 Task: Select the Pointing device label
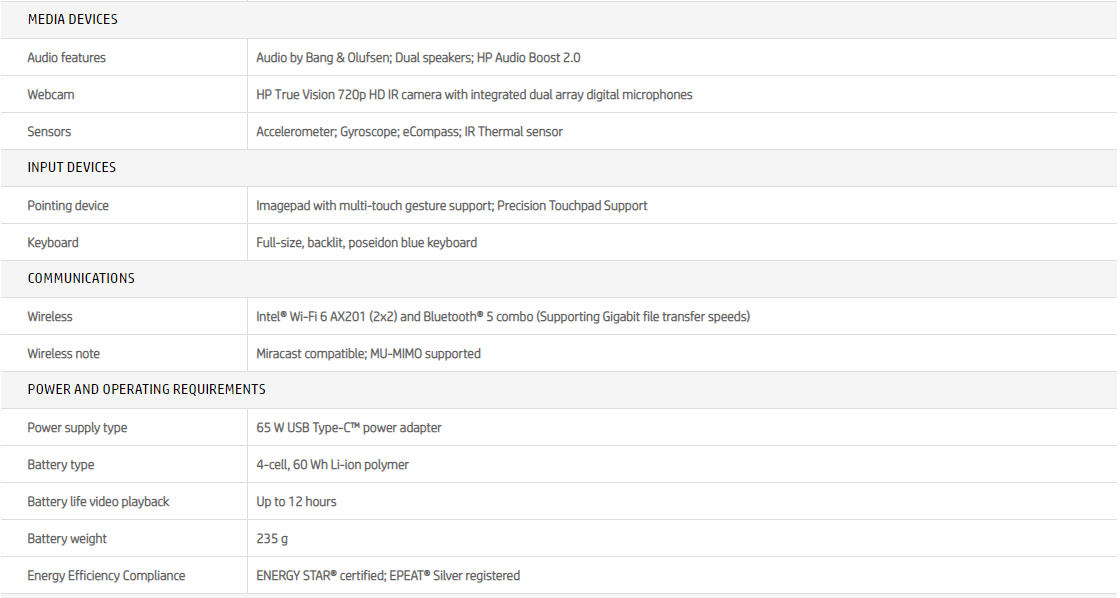click(x=68, y=206)
